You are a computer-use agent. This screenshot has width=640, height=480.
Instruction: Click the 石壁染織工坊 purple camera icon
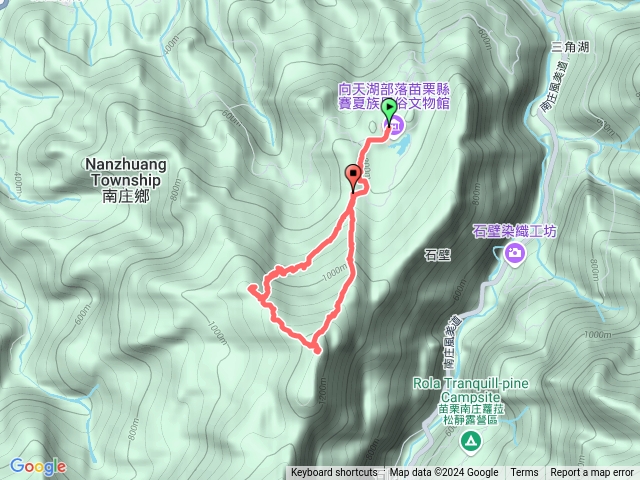point(514,253)
